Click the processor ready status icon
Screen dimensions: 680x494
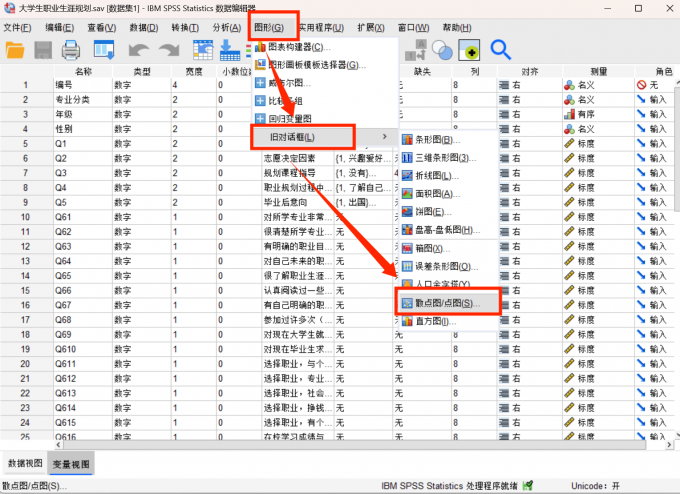point(528,485)
